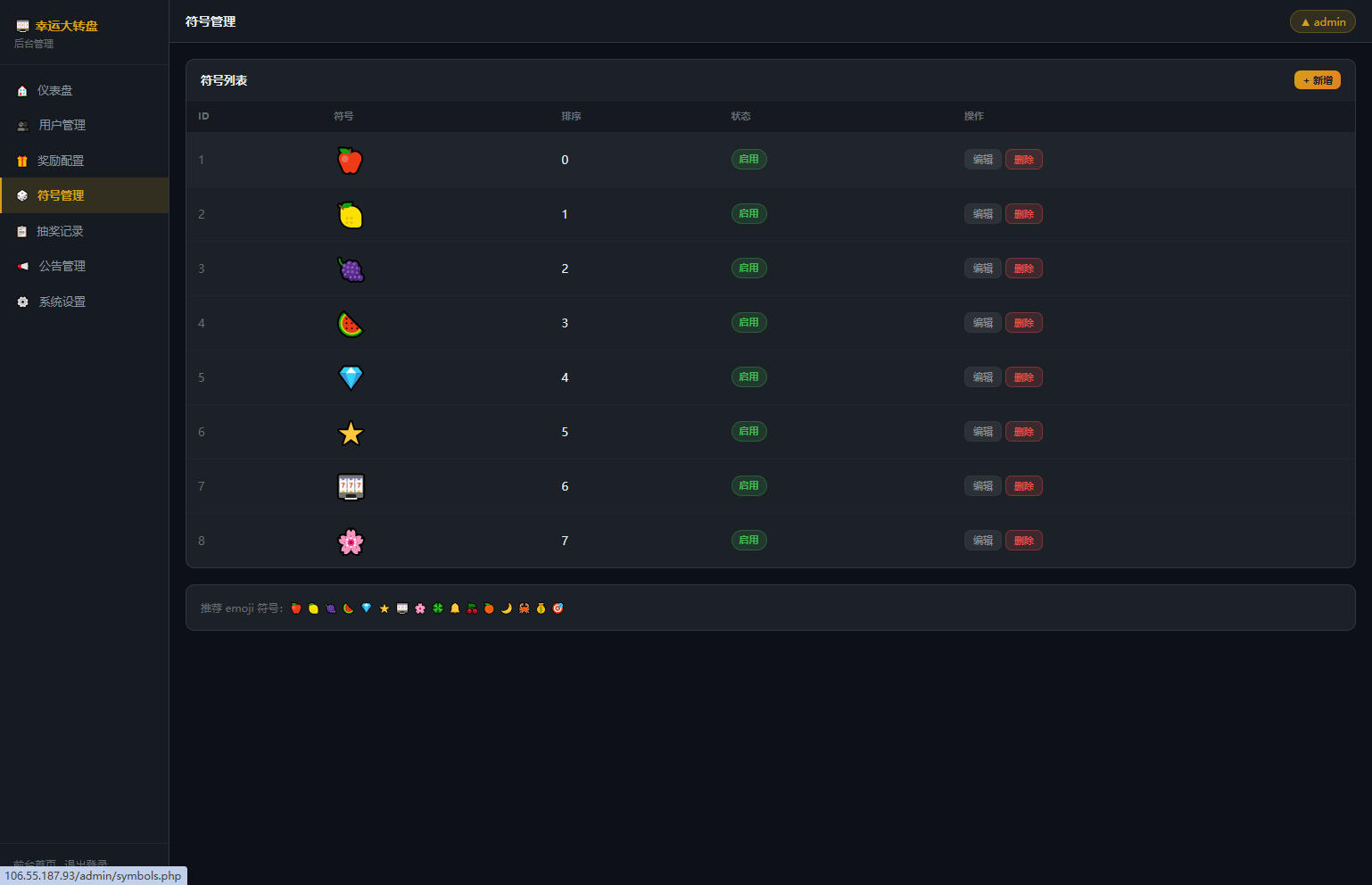Pick the grapes from recommended emoji symbols
This screenshot has height=885, width=1372.
[331, 608]
